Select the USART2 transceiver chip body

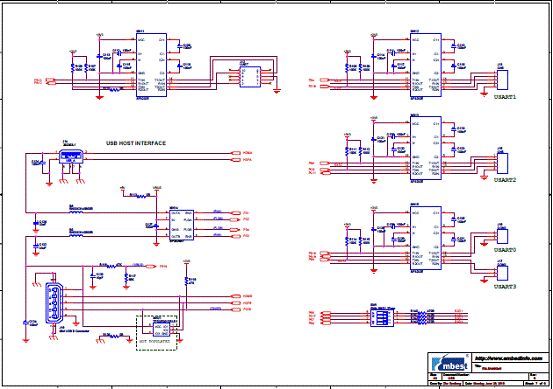[x=426, y=148]
